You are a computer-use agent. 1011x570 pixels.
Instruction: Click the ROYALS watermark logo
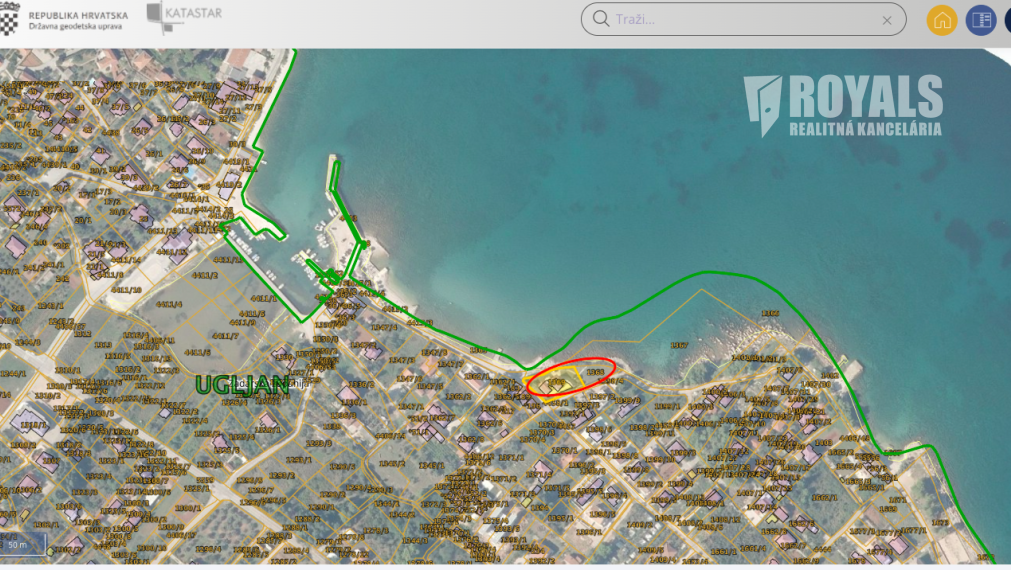click(843, 105)
